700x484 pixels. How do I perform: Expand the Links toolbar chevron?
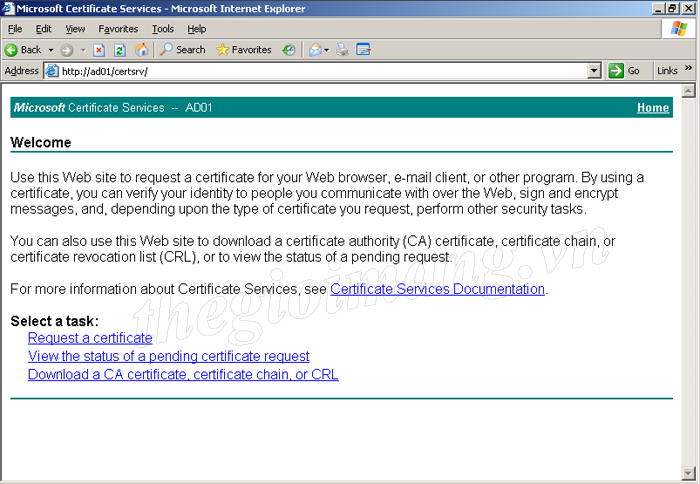tap(688, 68)
